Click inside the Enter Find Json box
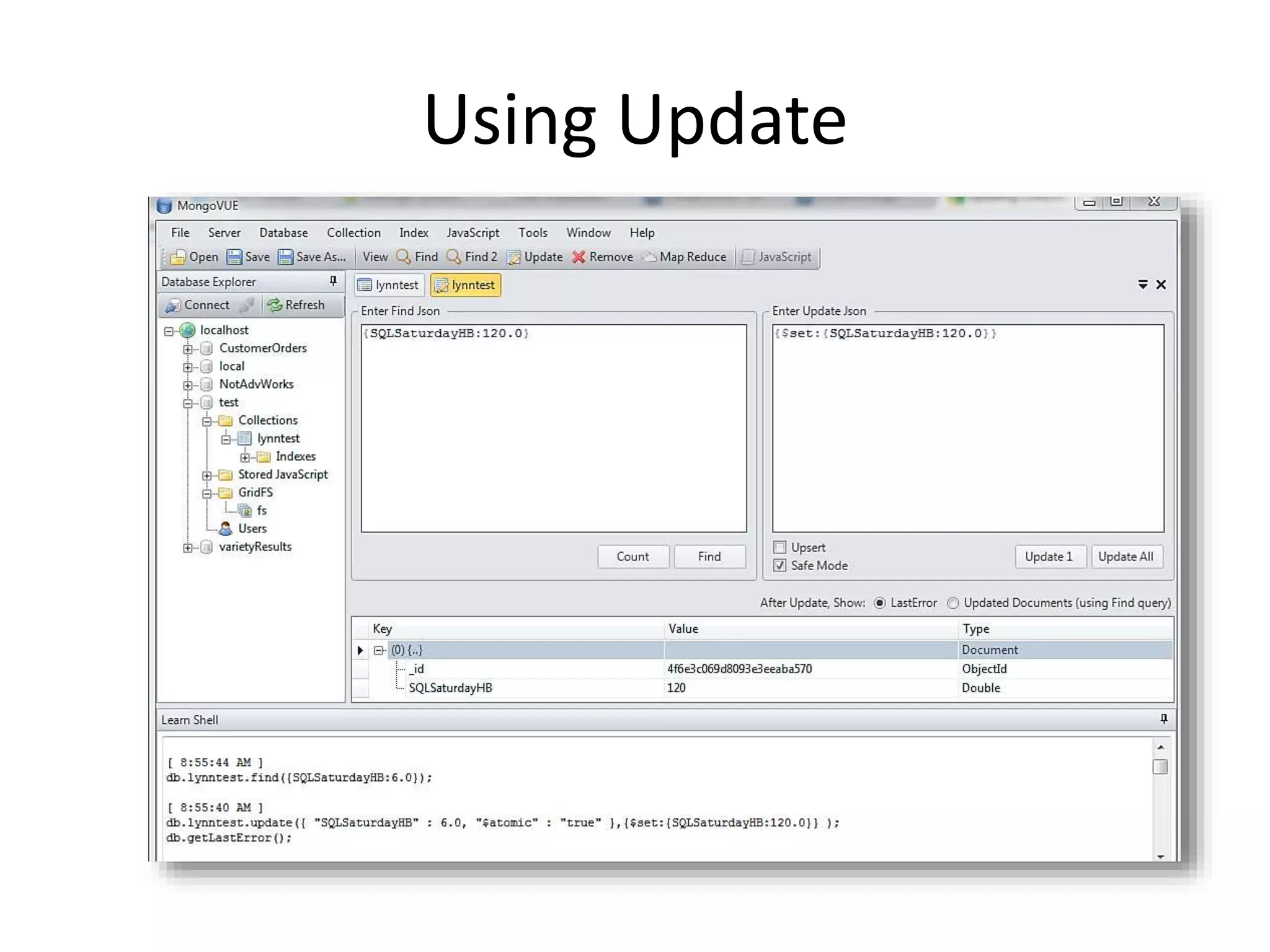The image size is (1270, 952). tap(554, 428)
